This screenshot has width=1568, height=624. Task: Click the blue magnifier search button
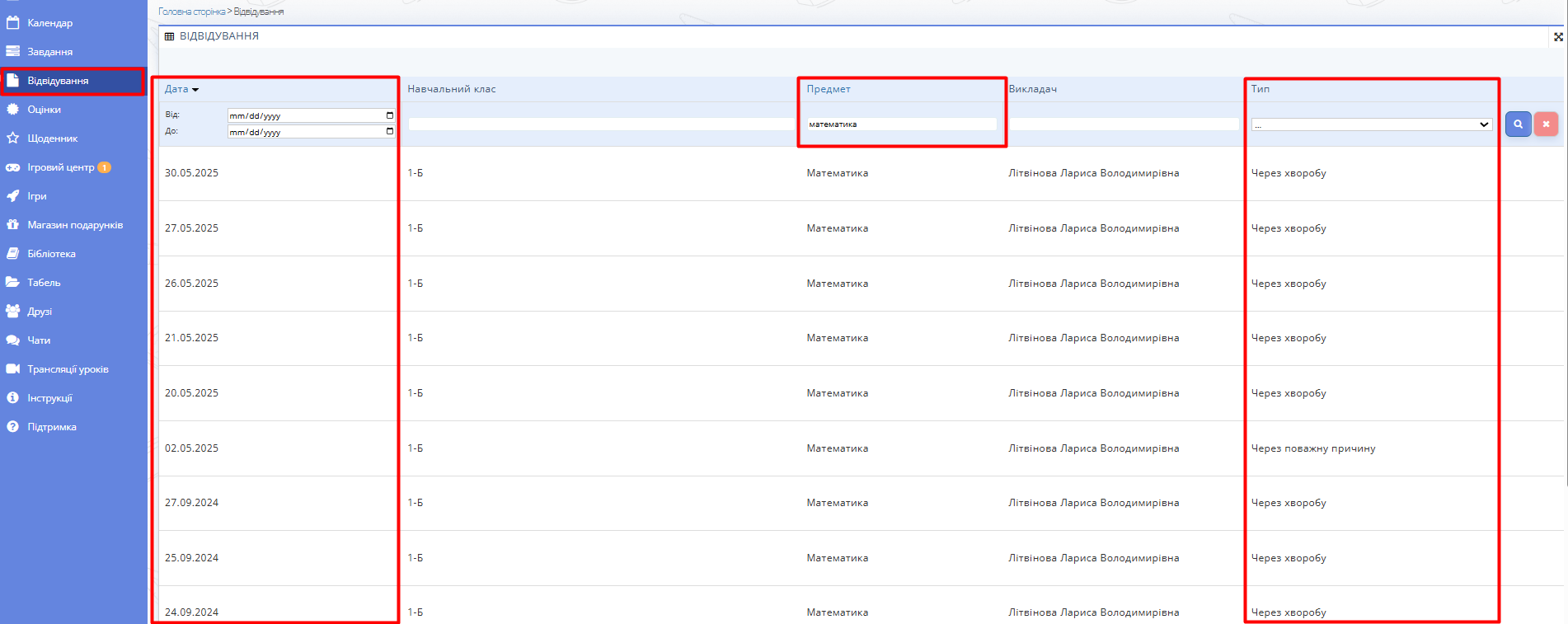tap(1518, 124)
